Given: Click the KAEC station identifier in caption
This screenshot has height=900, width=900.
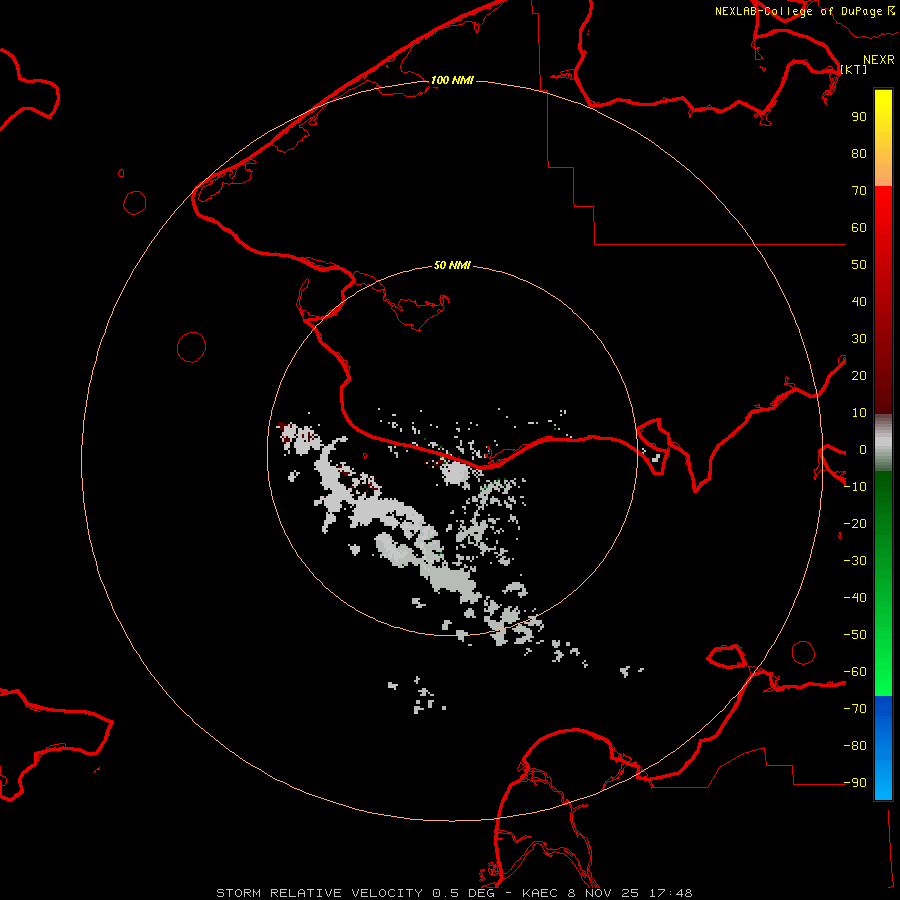Looking at the screenshot, I should click(x=540, y=893).
